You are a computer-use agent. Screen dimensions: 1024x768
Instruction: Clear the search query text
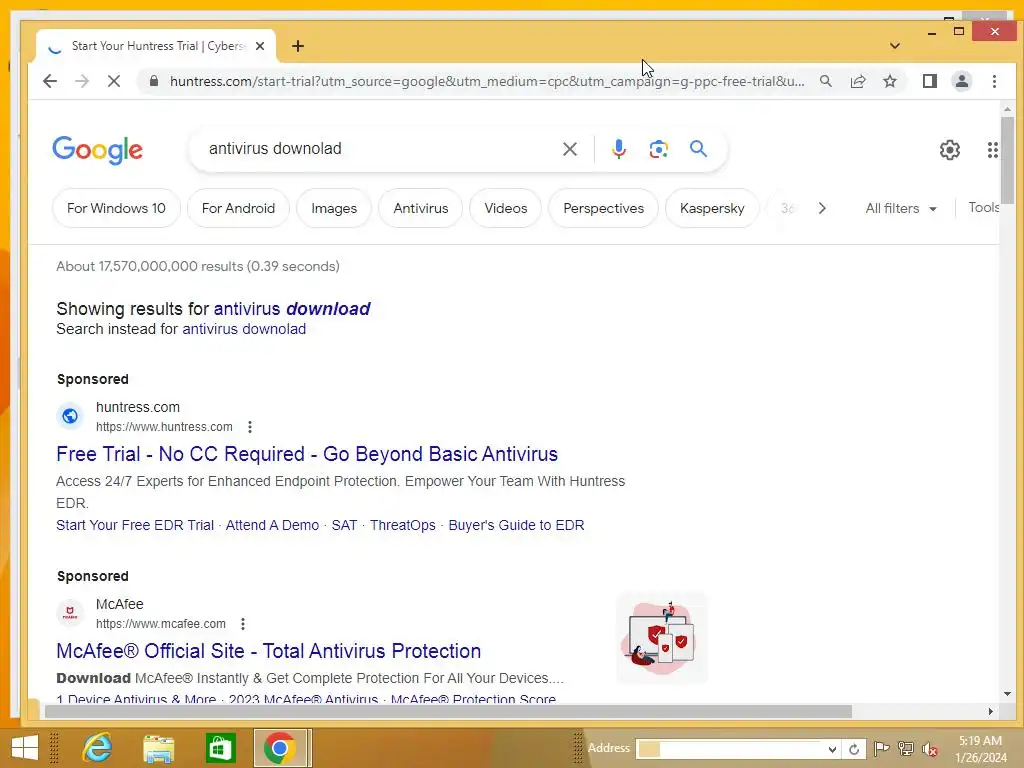tap(569, 149)
